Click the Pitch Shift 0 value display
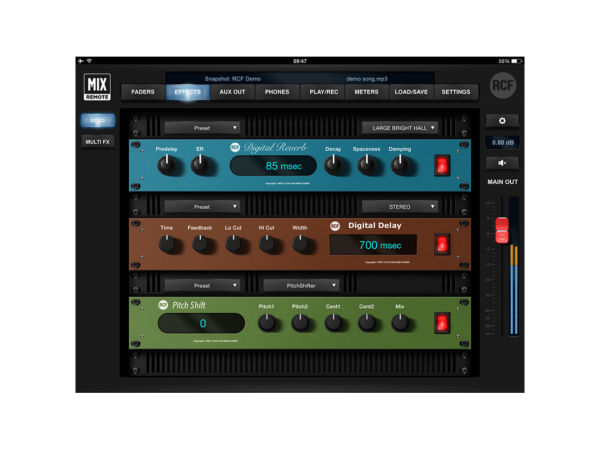600x450 pixels. [201, 323]
